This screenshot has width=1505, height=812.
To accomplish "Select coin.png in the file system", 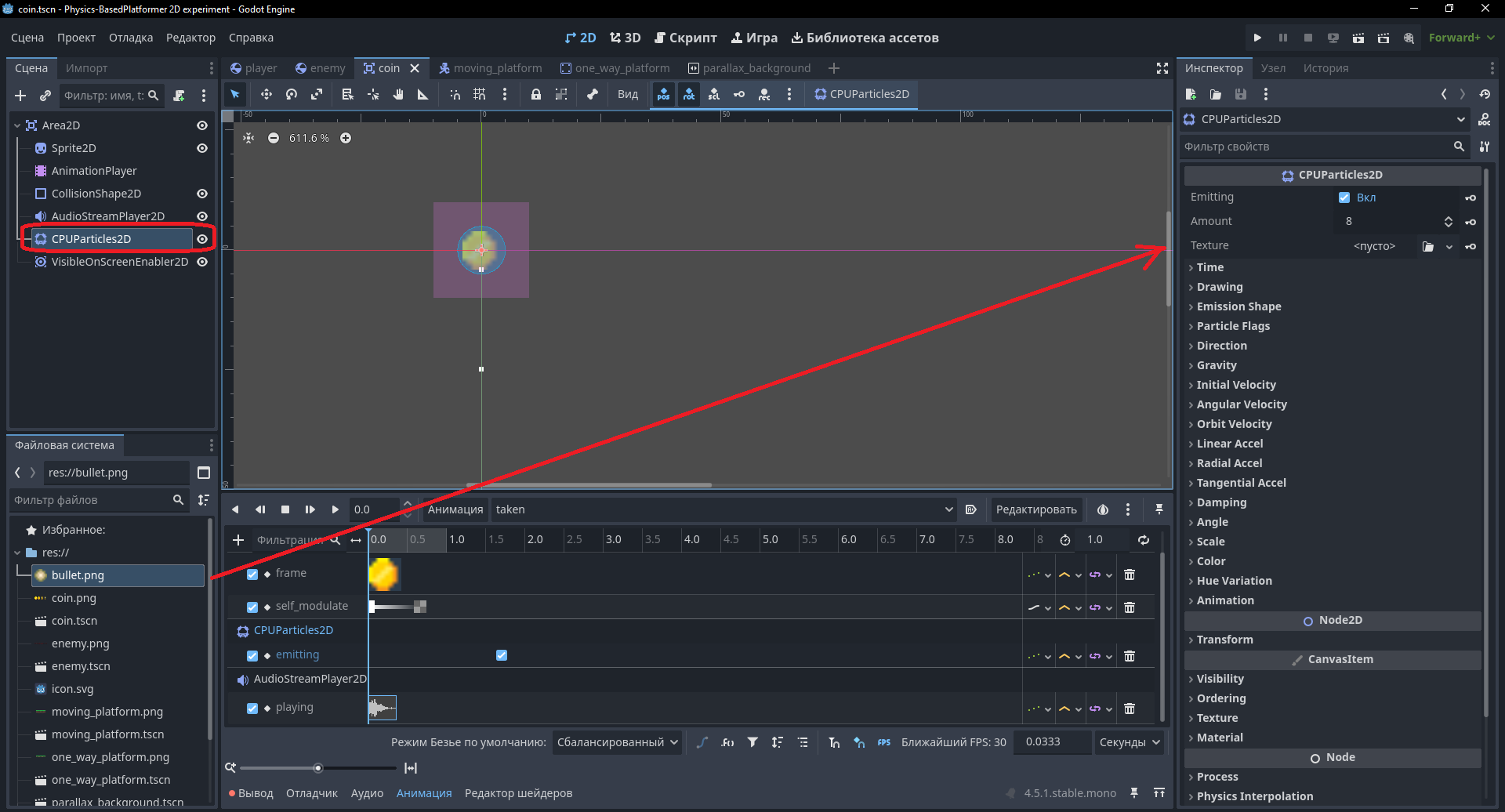I will (x=74, y=598).
